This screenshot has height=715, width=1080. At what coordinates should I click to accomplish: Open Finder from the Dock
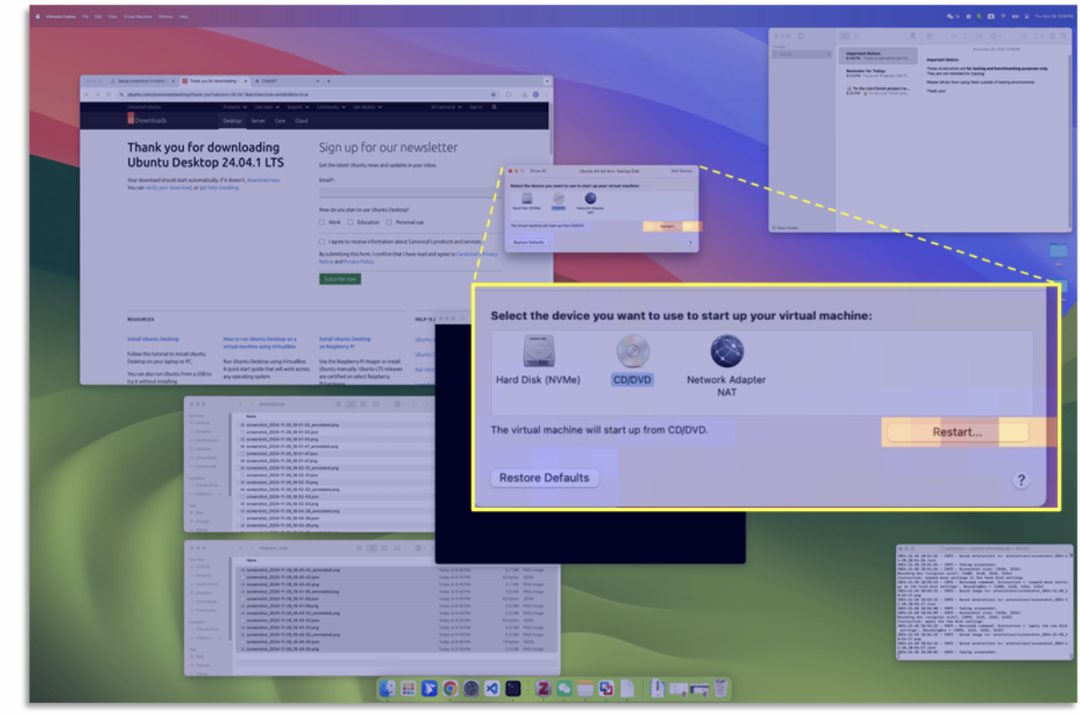388,688
